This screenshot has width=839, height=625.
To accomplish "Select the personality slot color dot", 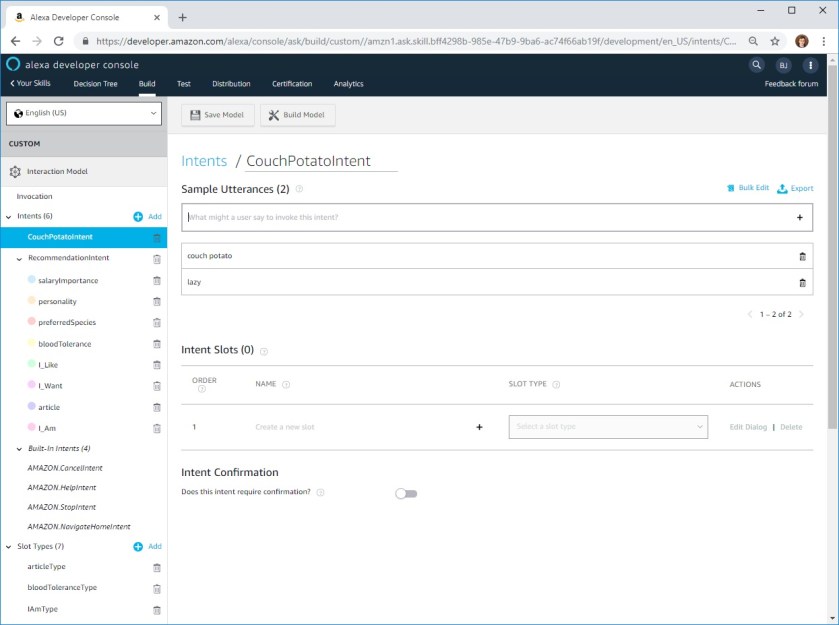I will tap(32, 301).
